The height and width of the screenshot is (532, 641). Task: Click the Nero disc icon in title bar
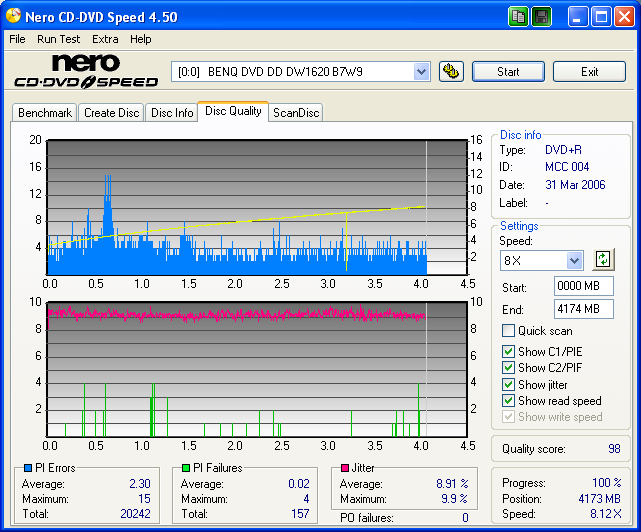[13, 16]
